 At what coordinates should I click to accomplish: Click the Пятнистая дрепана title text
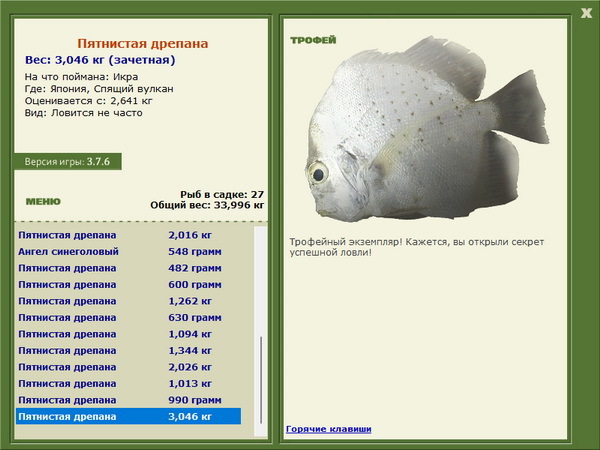tap(143, 44)
